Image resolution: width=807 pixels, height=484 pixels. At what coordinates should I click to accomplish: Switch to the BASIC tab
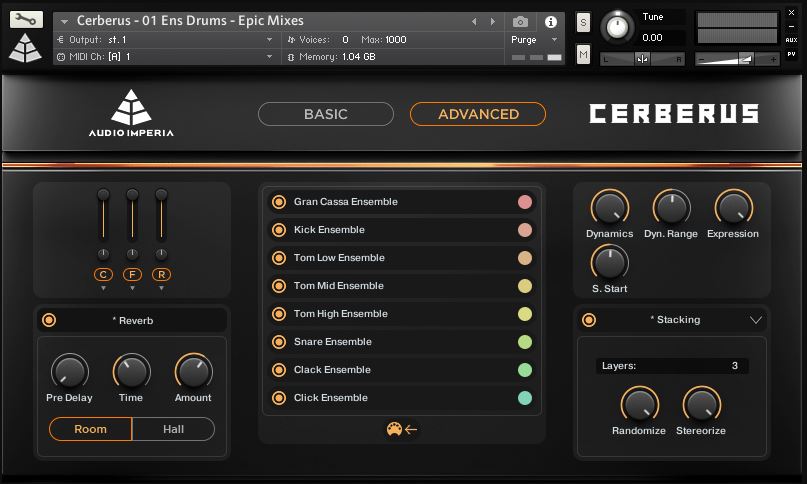(x=326, y=114)
